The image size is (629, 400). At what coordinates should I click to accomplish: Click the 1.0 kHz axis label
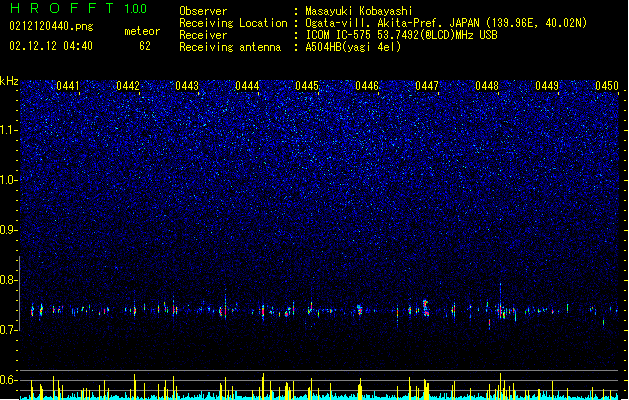pyautogui.click(x=8, y=180)
